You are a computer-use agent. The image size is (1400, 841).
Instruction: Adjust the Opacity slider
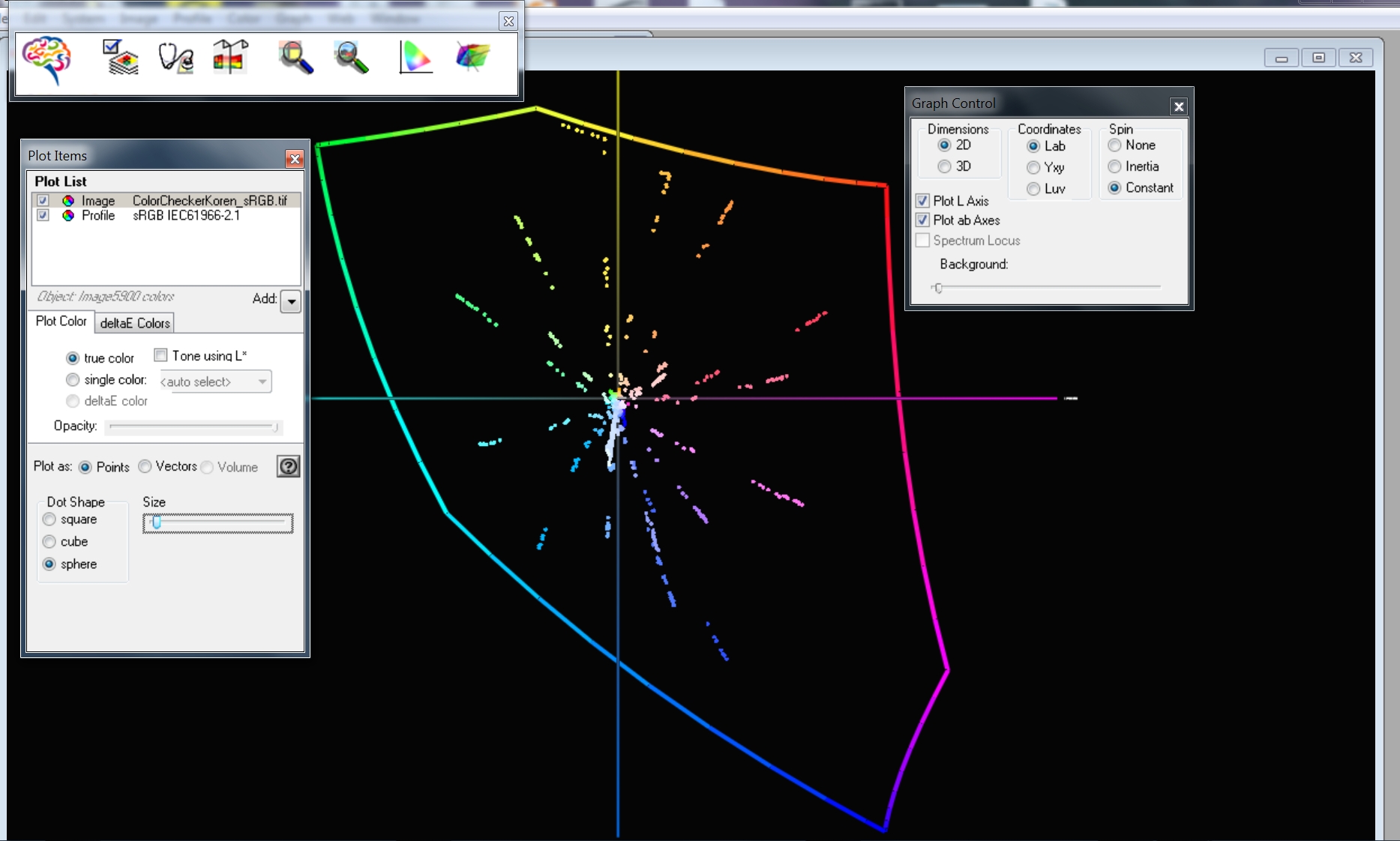[x=193, y=426]
